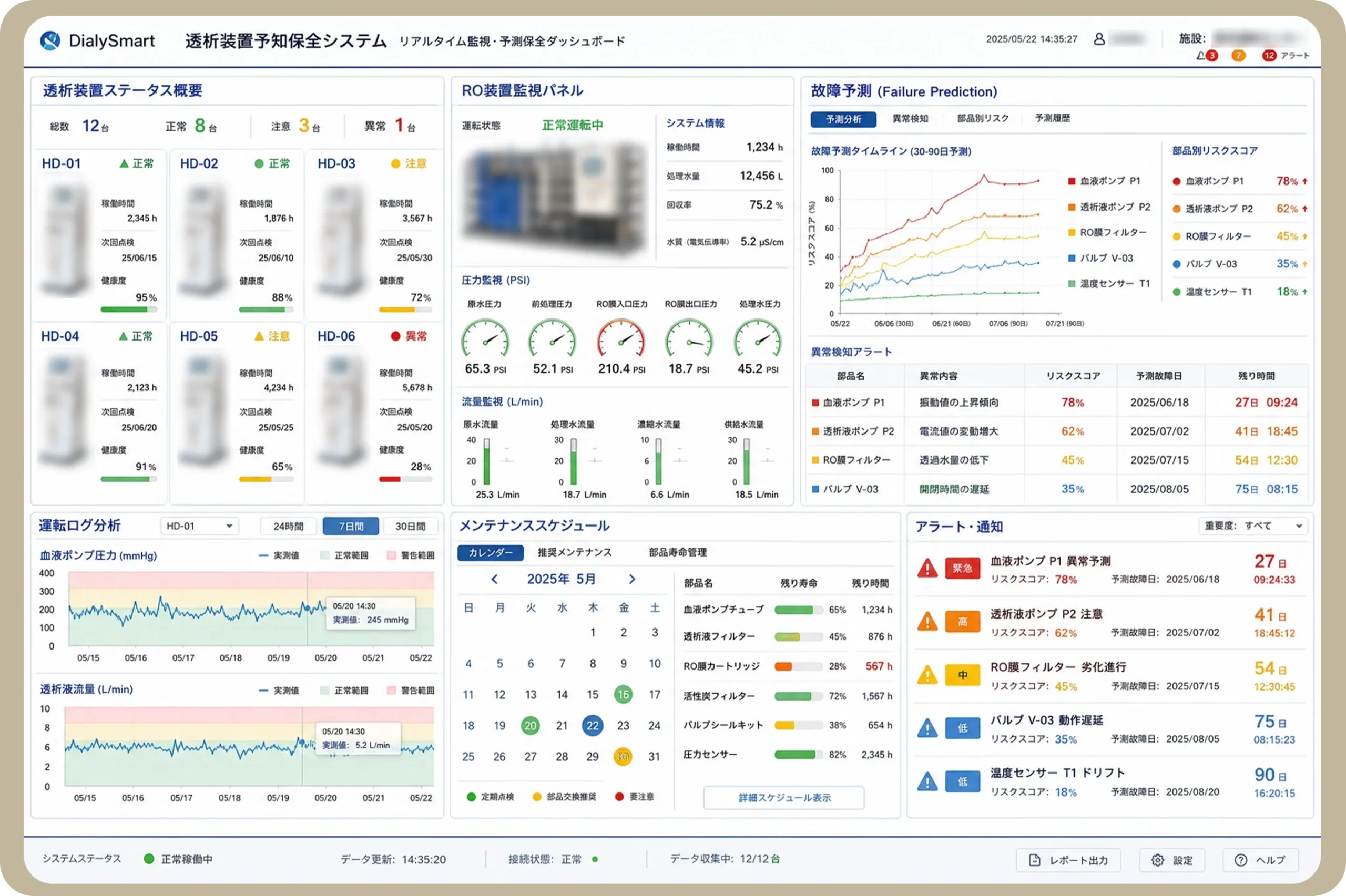Open the 推奨メンテナンス tab
Screen dimensions: 1346x896
point(574,552)
